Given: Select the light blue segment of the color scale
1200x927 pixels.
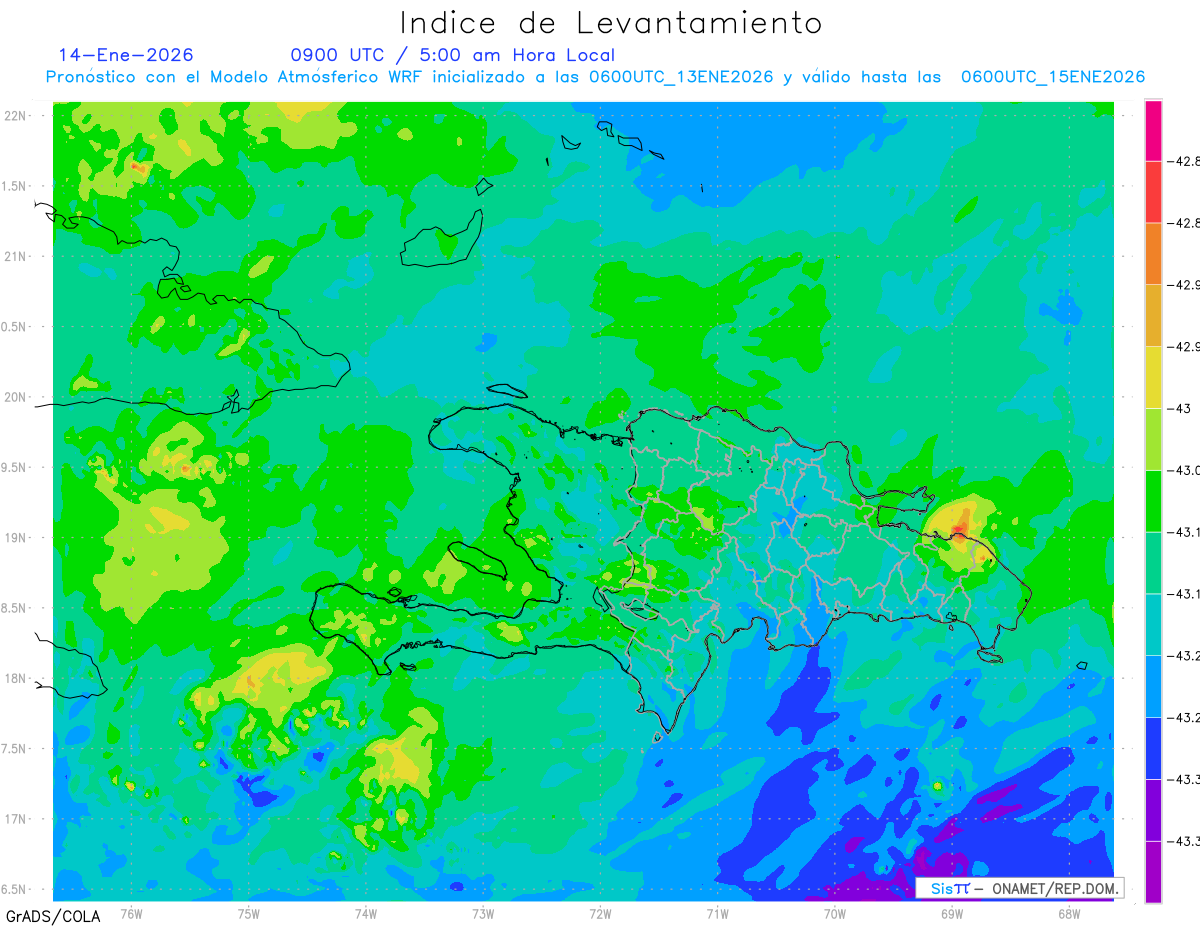Looking at the screenshot, I should click(1153, 687).
